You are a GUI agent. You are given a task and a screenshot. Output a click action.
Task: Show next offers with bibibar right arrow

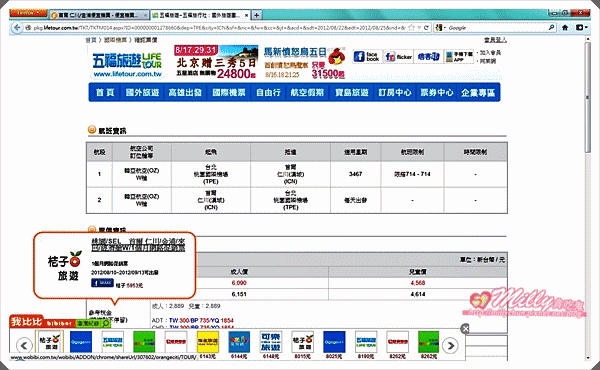click(450, 346)
